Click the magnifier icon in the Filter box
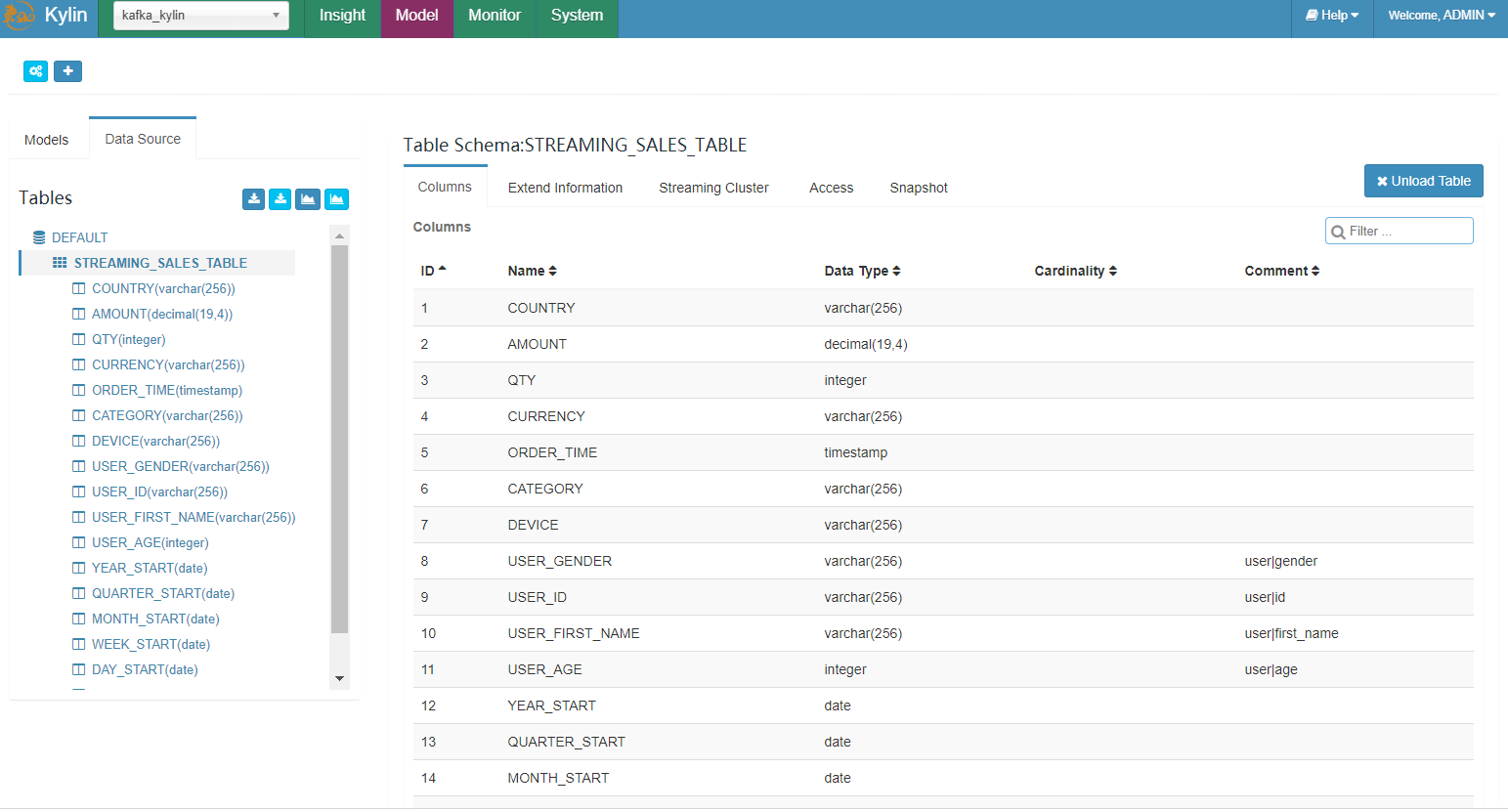1508x812 pixels. [1339, 232]
